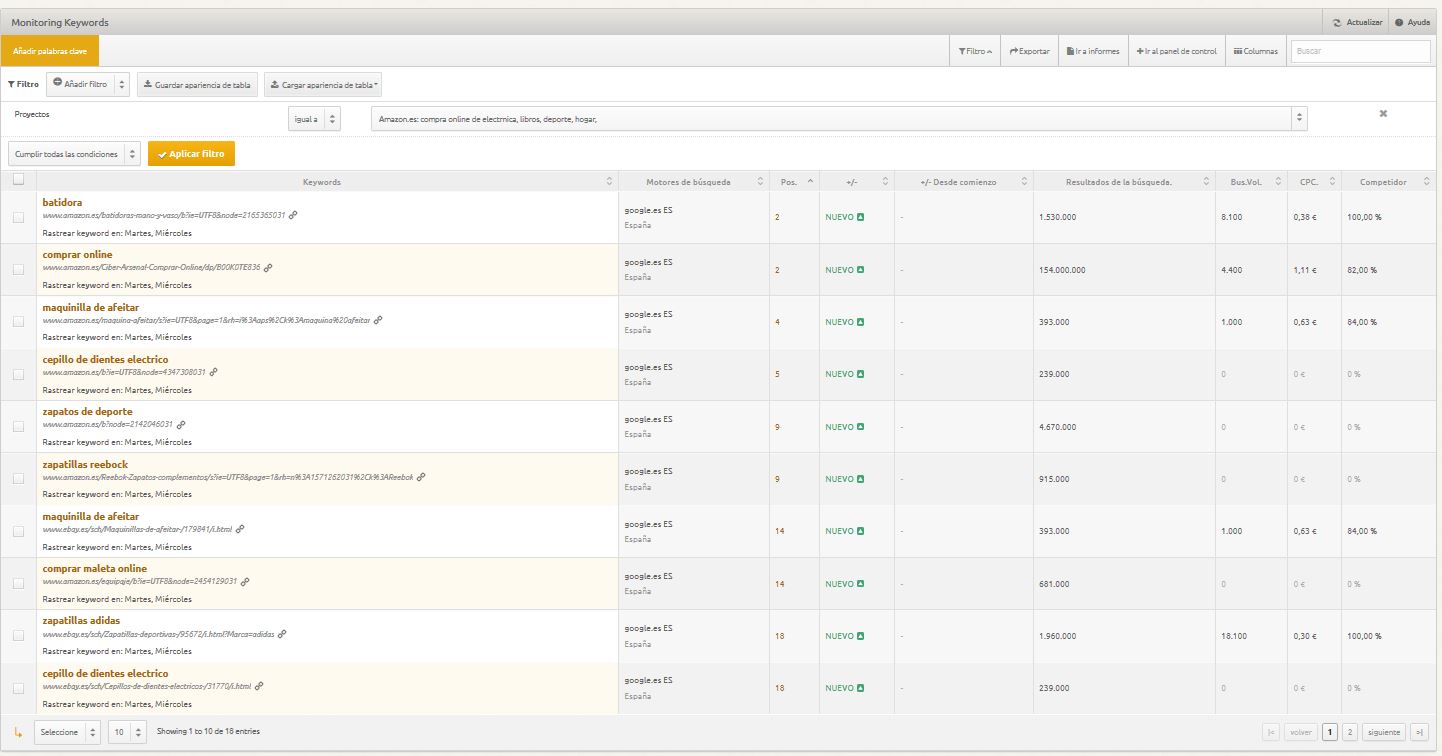Open link icon beside comprar maleta online URL
1442x756 pixels.
point(245,581)
